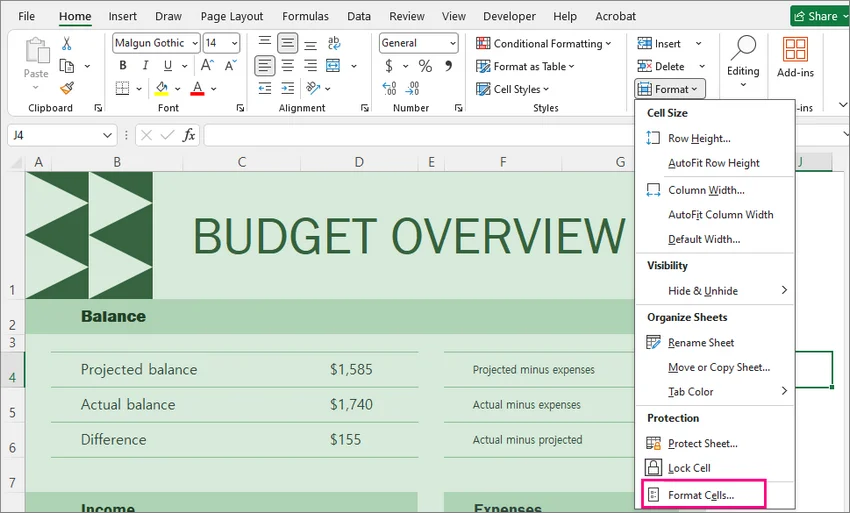The height and width of the screenshot is (513, 850).
Task: Open Format as Table dropdown
Action: coord(525,66)
